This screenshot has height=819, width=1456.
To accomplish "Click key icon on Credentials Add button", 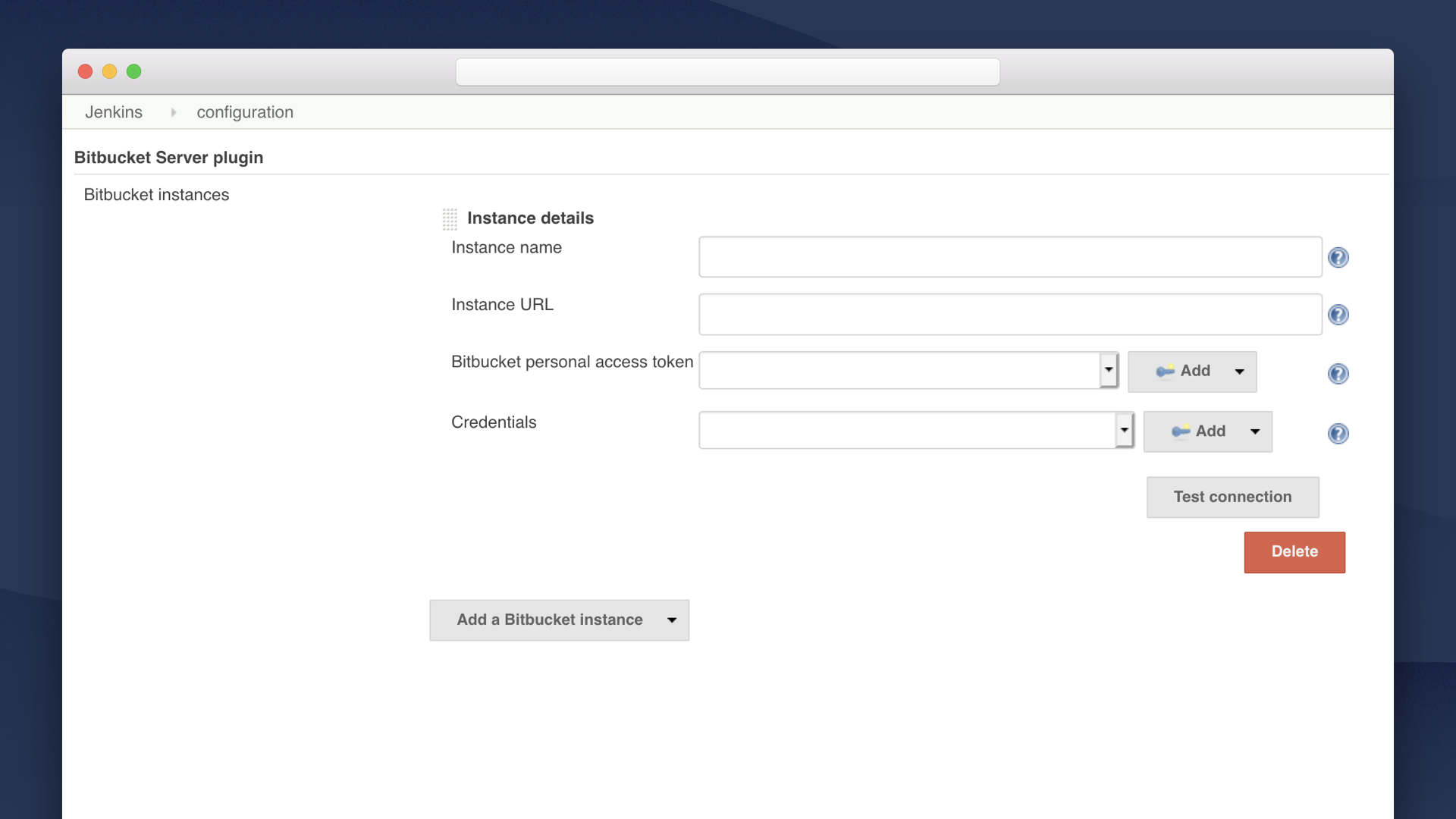I will pyautogui.click(x=1180, y=431).
